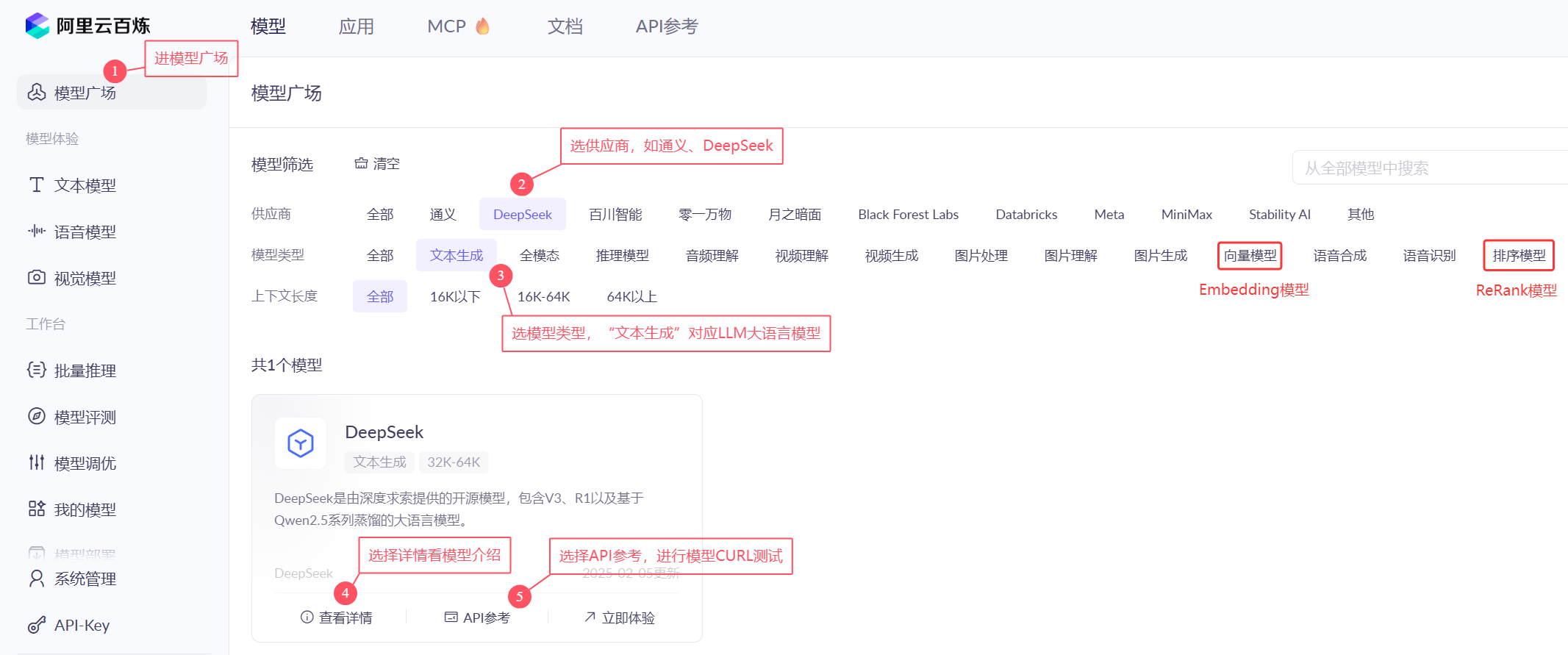Select model type 图片处理
1568x655 pixels.
(x=981, y=255)
